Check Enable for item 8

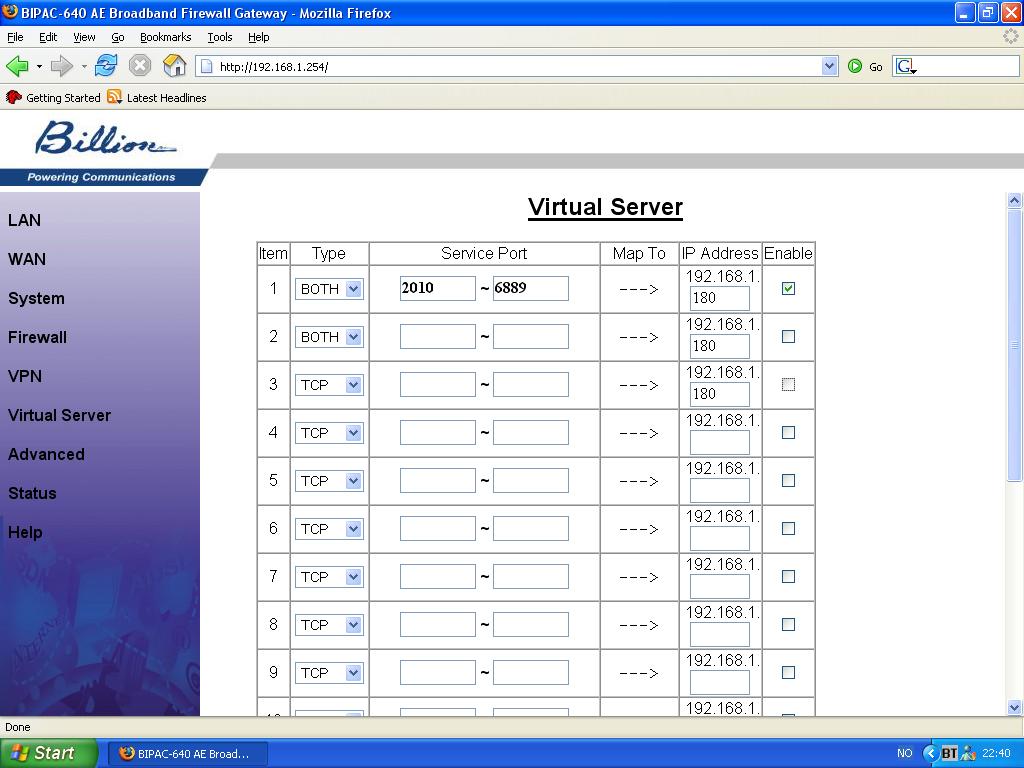point(788,624)
